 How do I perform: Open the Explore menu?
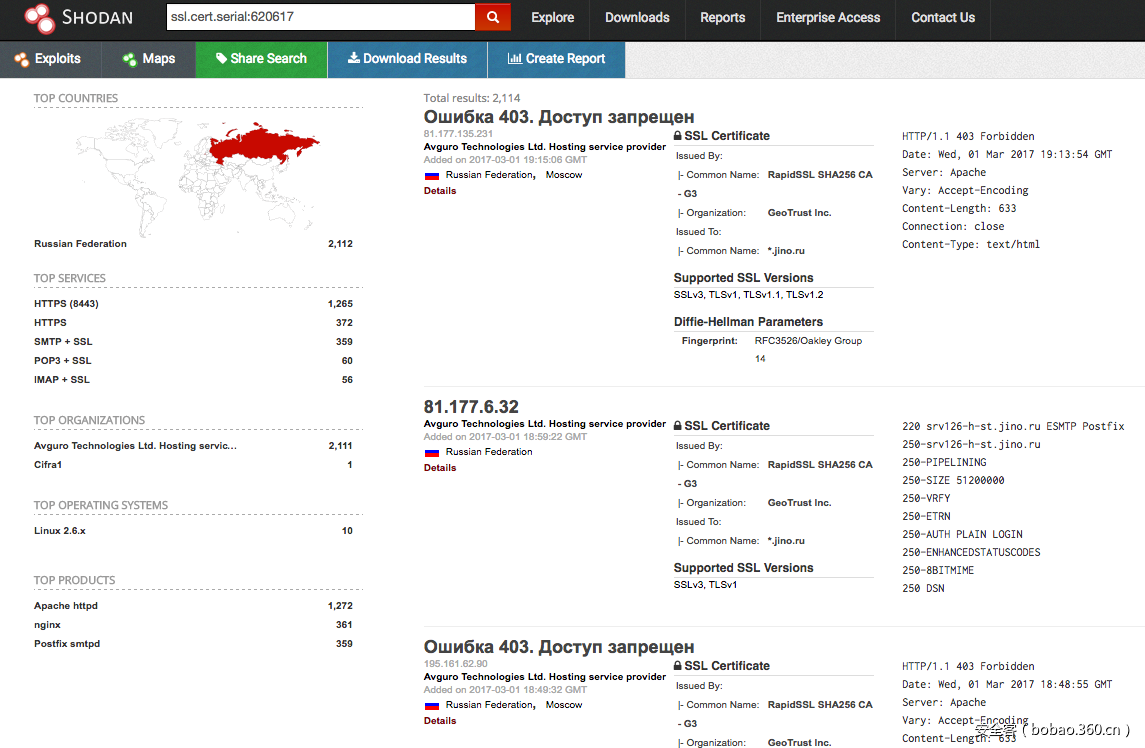[552, 17]
